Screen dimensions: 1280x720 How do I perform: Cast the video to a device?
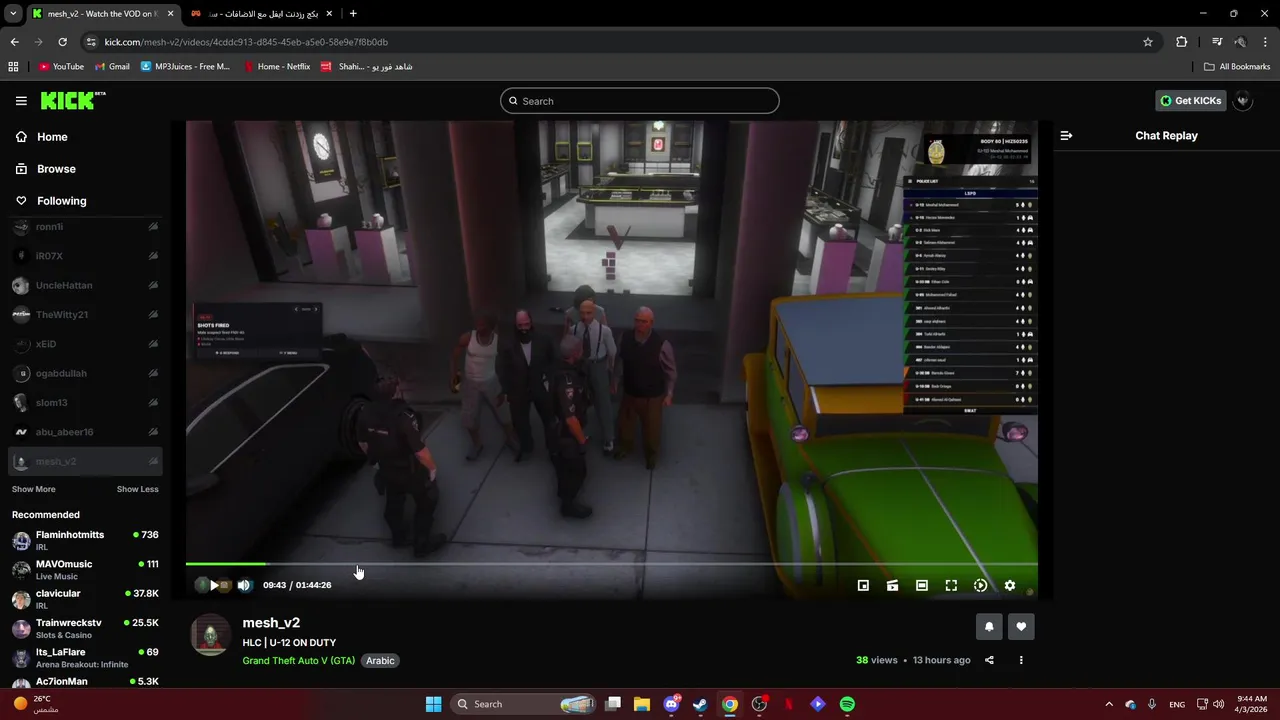click(892, 585)
